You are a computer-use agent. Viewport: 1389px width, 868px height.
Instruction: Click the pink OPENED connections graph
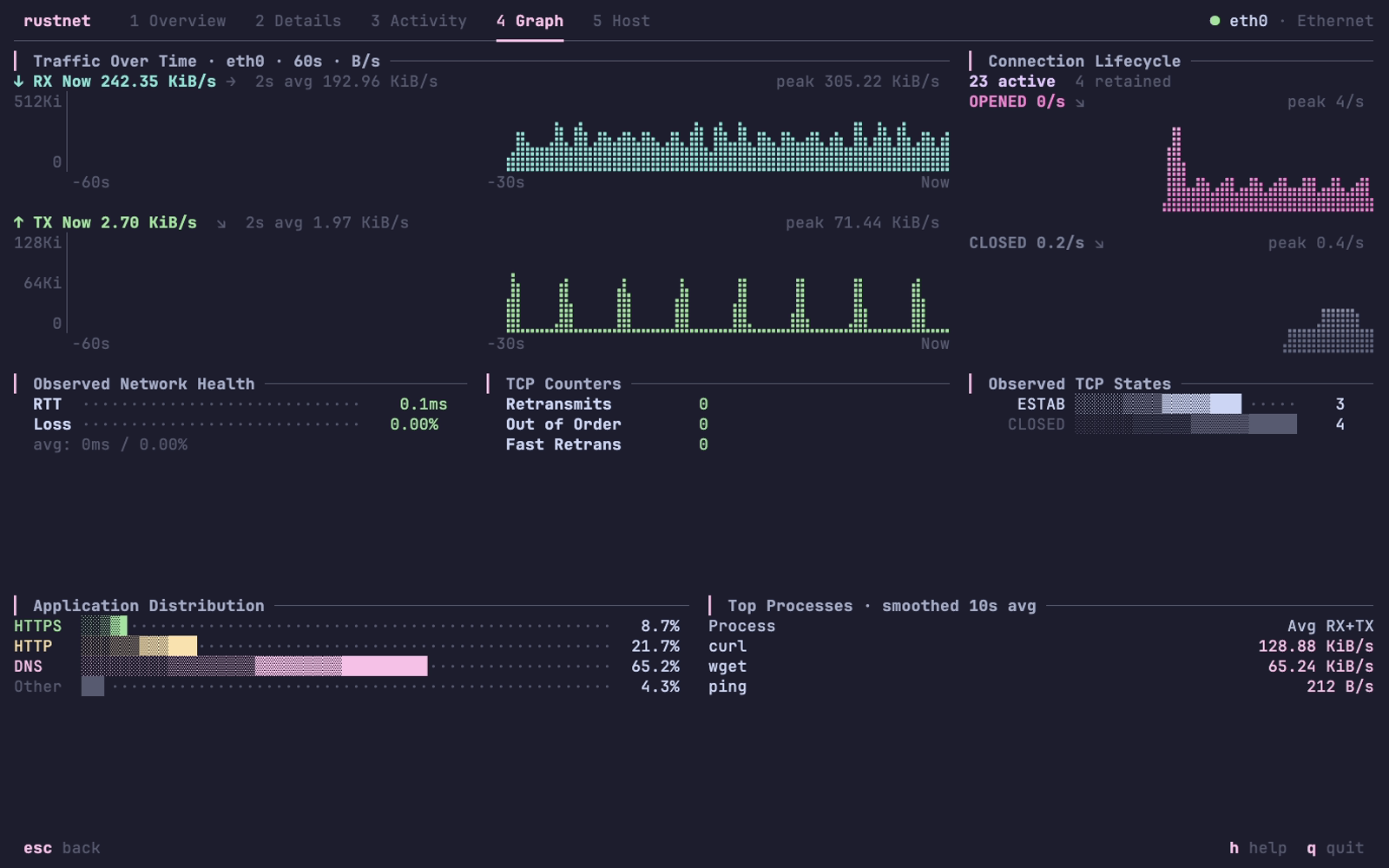click(1268, 169)
